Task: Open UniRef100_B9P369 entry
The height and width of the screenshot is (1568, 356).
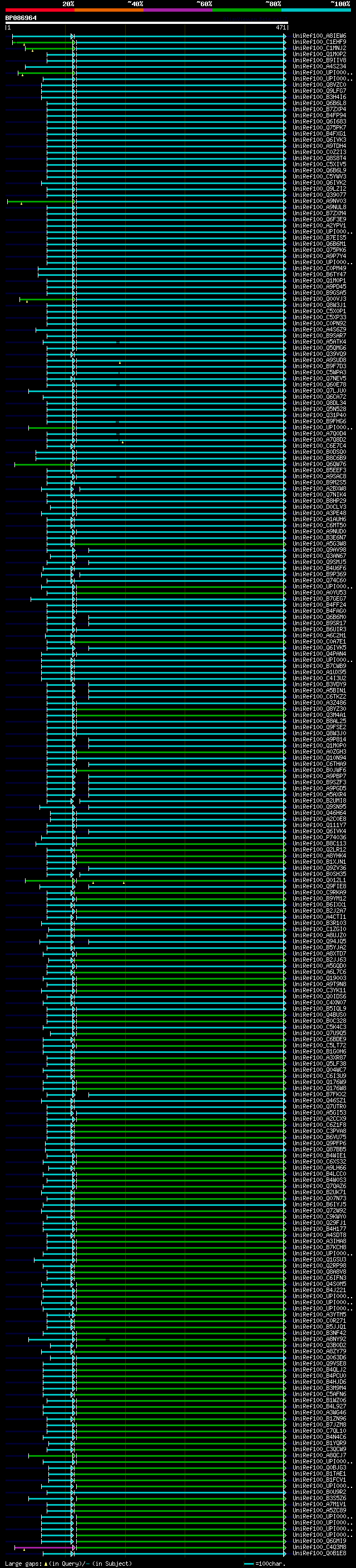Action: (319, 574)
